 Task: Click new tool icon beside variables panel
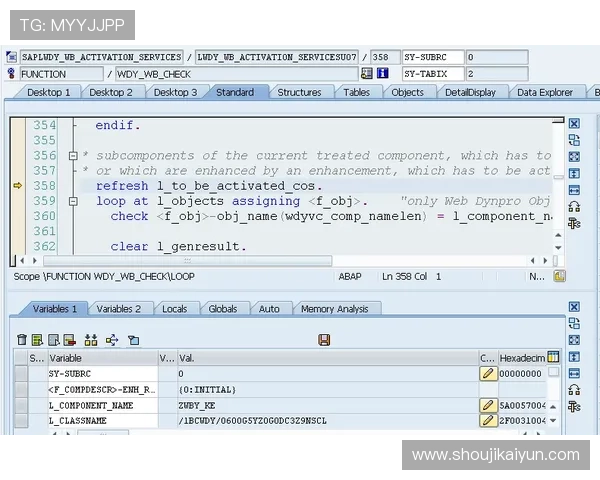(574, 323)
